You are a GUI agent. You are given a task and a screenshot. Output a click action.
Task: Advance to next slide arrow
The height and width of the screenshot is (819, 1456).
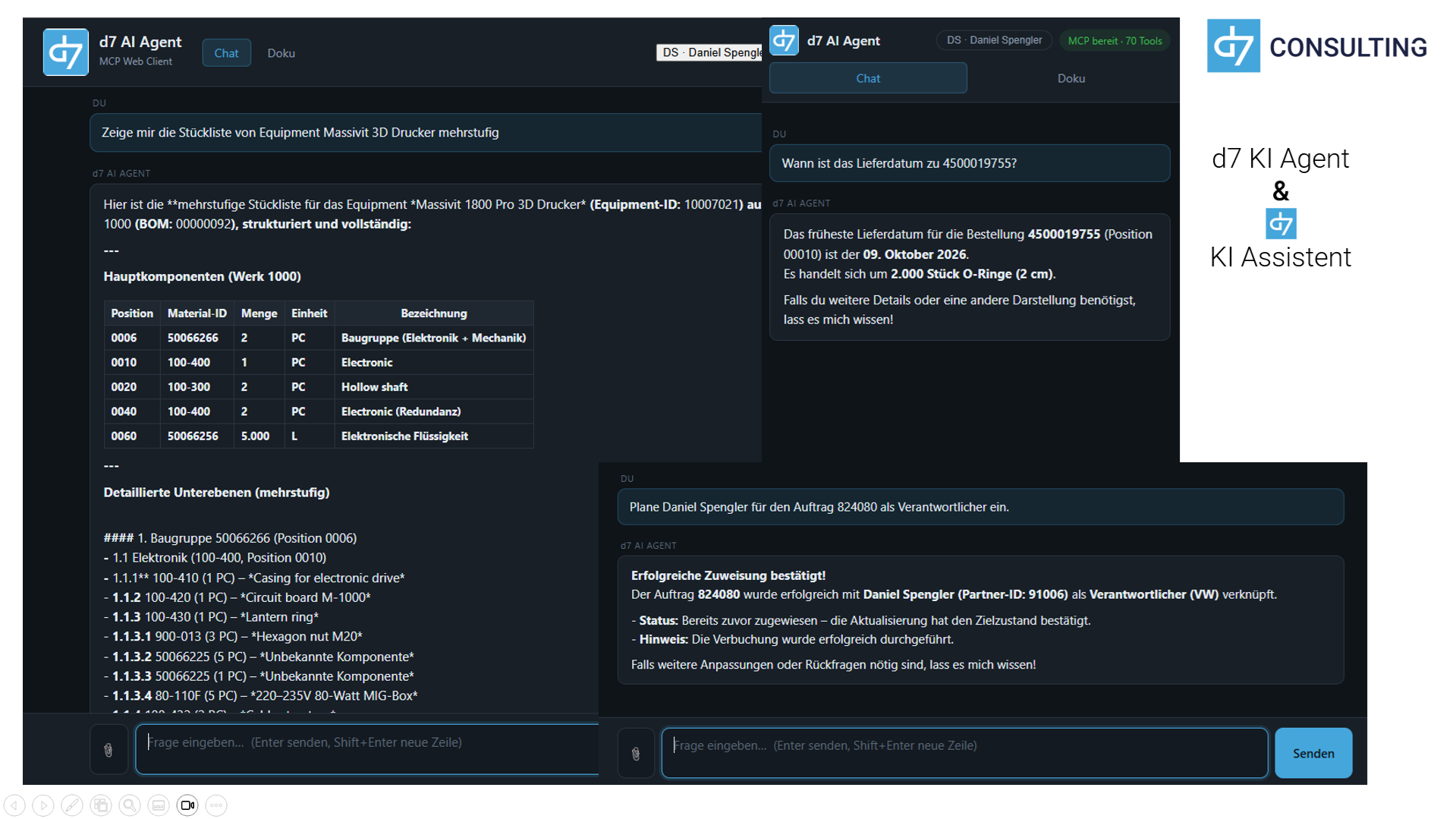pos(43,805)
